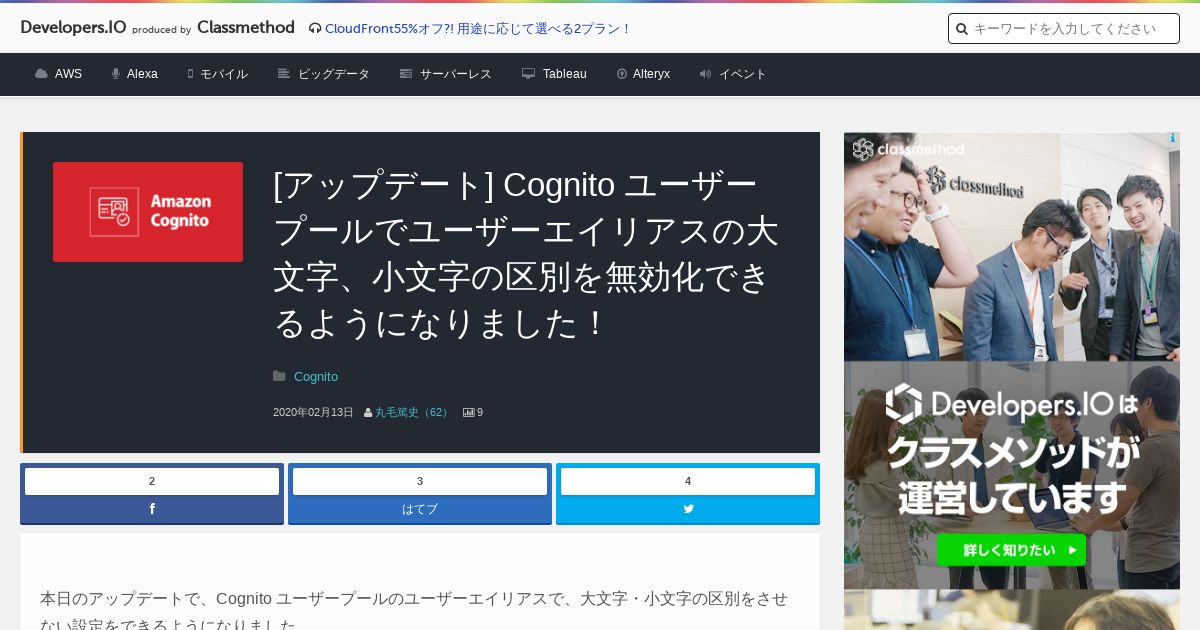Select the article intro paragraph starting 本日のアップデートで
1200x630 pixels.
pyautogui.click(x=414, y=611)
